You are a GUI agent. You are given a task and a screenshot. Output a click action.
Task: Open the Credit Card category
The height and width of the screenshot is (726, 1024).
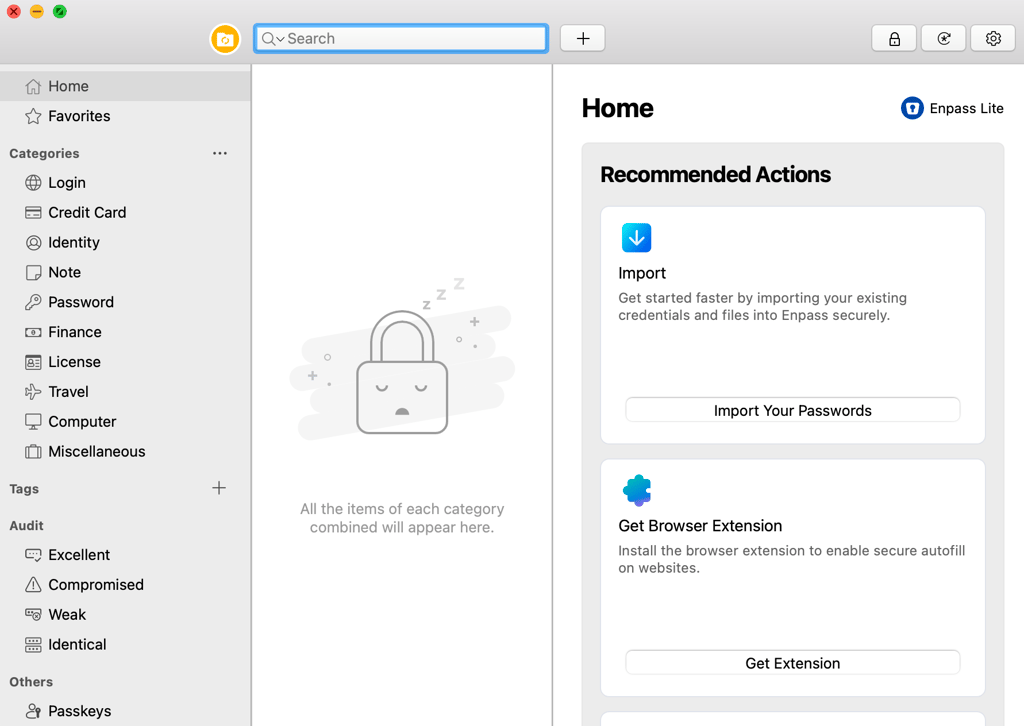pos(125,213)
